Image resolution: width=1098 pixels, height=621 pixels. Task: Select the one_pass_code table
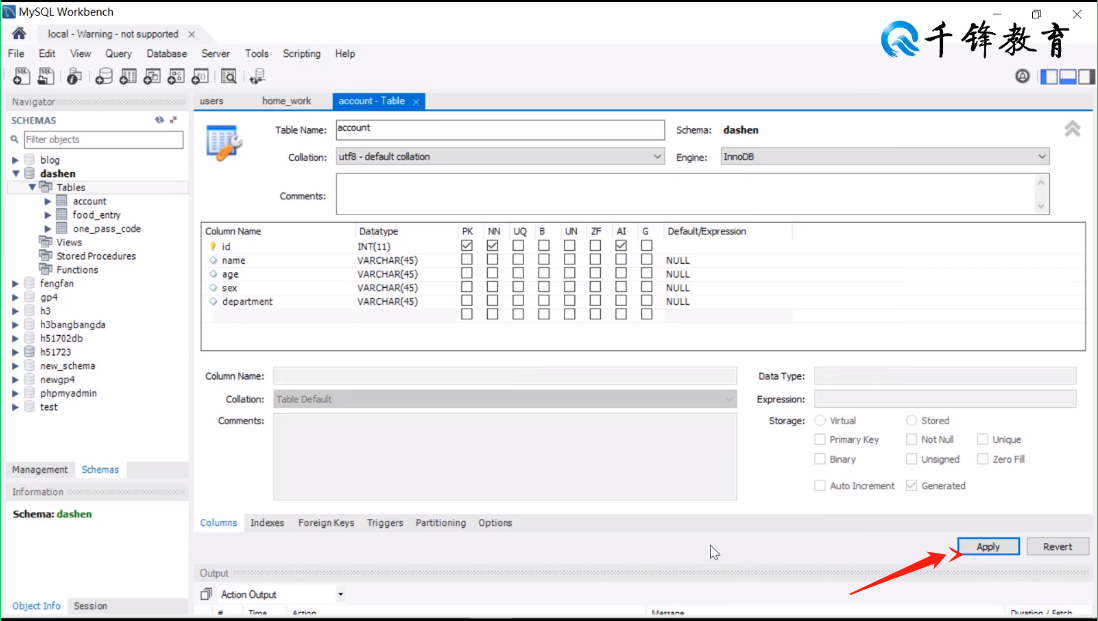tap(106, 229)
